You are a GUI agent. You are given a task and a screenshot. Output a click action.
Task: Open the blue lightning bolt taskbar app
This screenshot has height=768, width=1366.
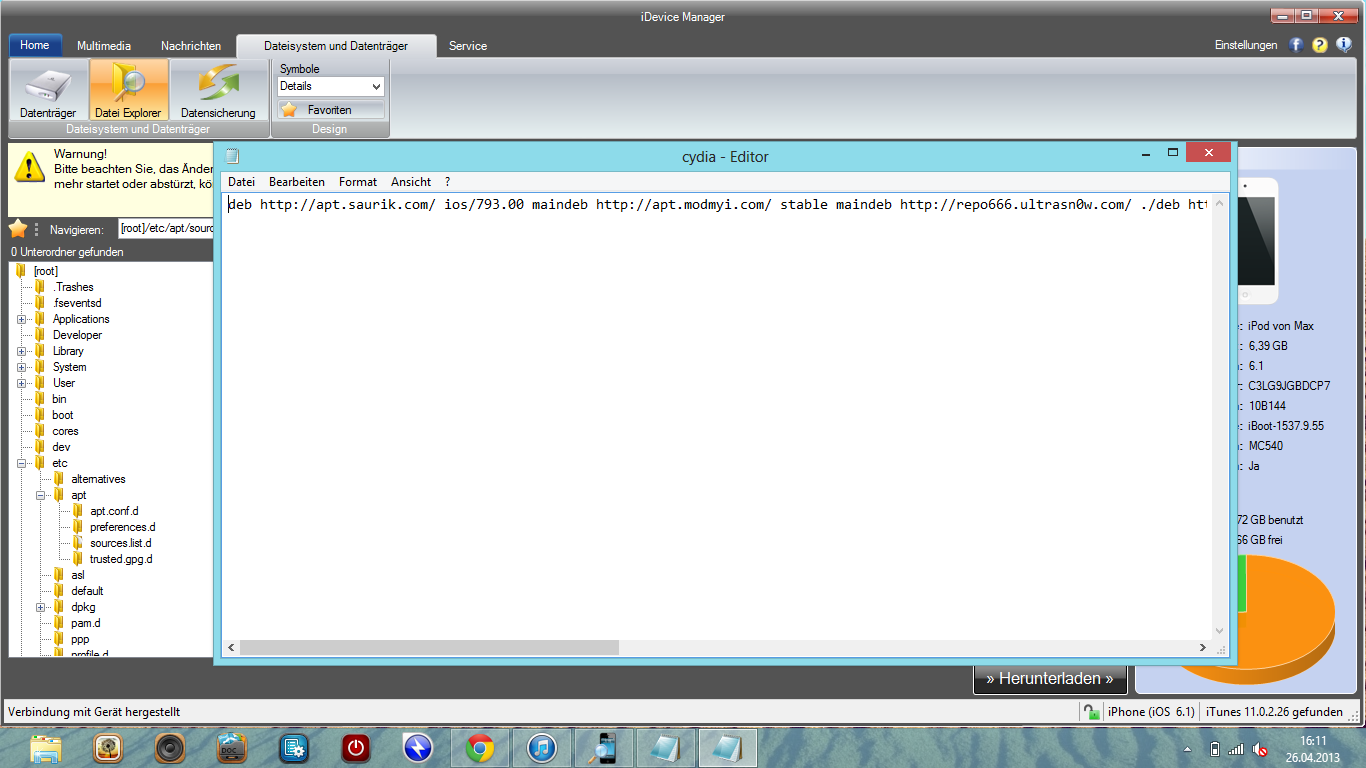(x=417, y=748)
